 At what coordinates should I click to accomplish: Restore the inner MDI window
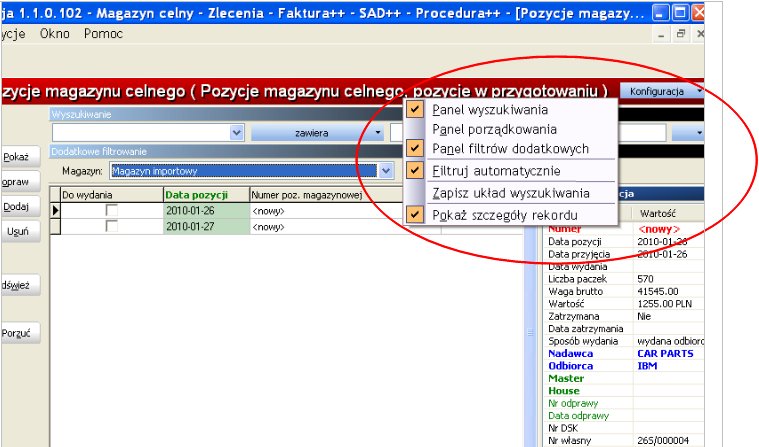click(x=681, y=34)
